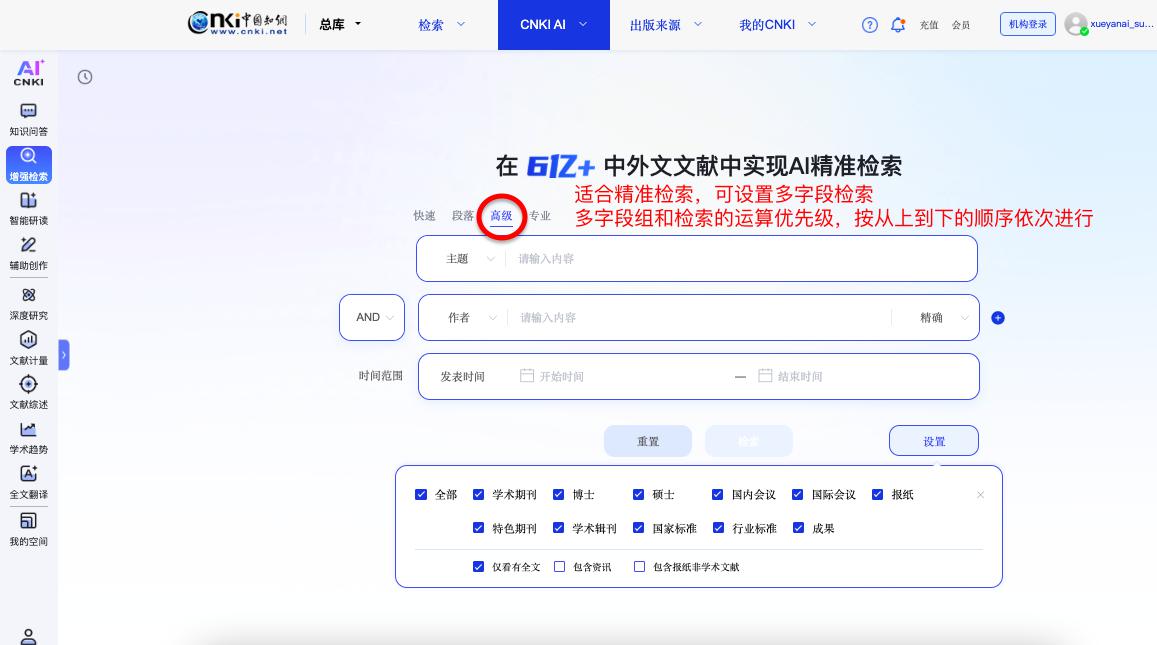Screen dimensions: 1157x645
Task: Add a search row with plus icon
Action: point(997,318)
